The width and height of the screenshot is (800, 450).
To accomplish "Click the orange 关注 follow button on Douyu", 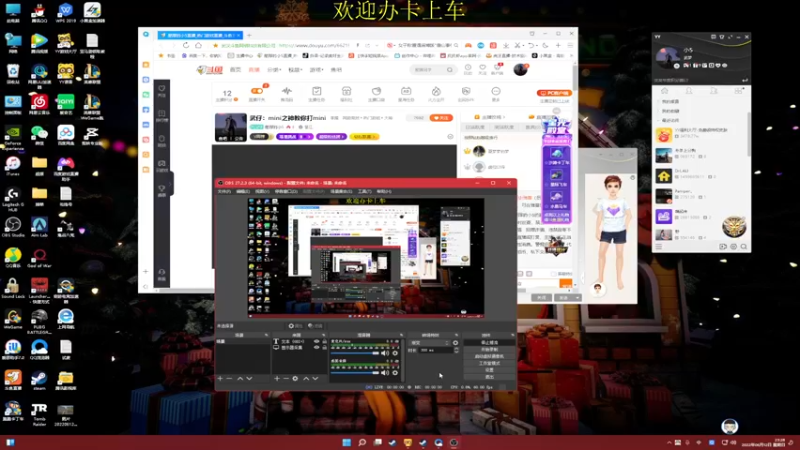I will pos(441,118).
